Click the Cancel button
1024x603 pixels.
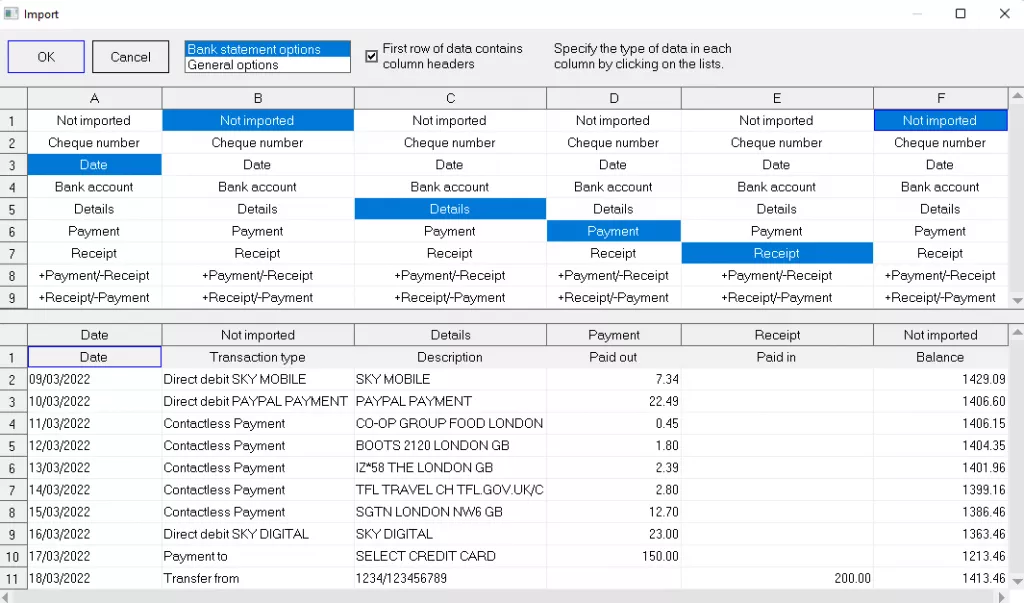[x=130, y=57]
